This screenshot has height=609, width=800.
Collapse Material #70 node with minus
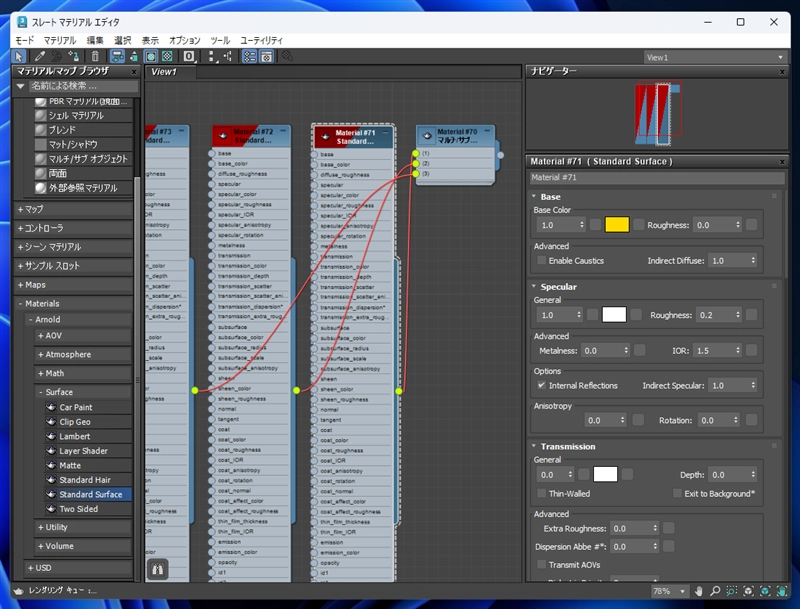click(x=487, y=131)
